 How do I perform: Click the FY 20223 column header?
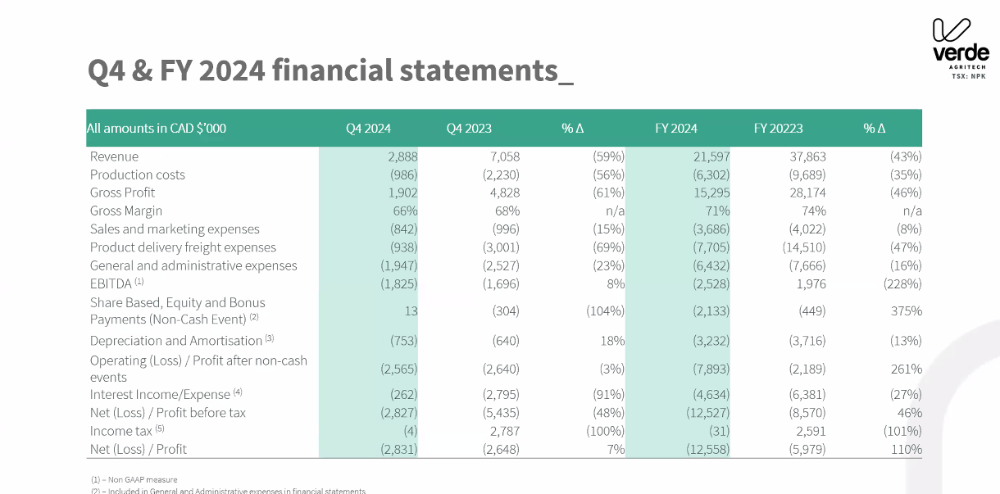[x=778, y=129]
